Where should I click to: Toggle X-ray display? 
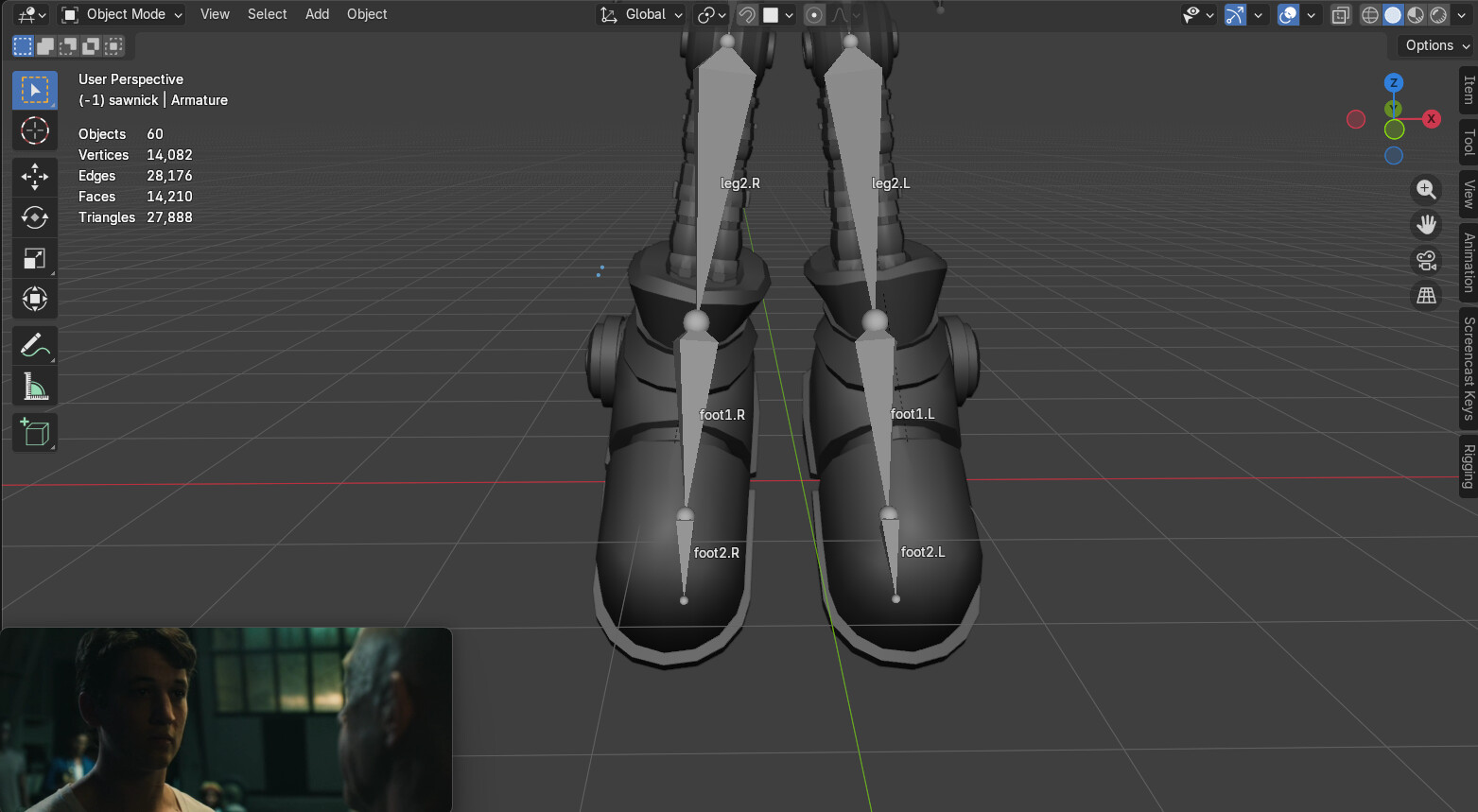click(x=1341, y=14)
